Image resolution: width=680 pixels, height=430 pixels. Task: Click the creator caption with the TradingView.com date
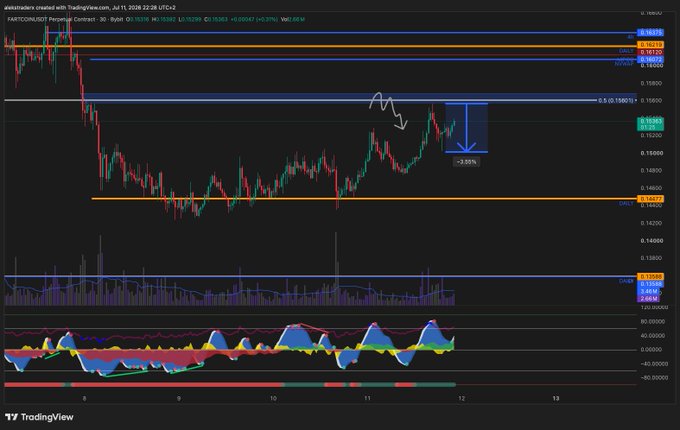point(89,7)
